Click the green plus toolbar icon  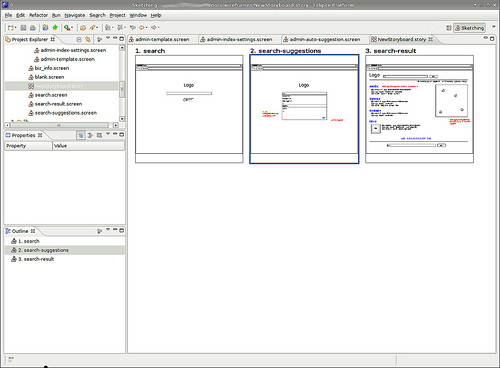coord(55,28)
